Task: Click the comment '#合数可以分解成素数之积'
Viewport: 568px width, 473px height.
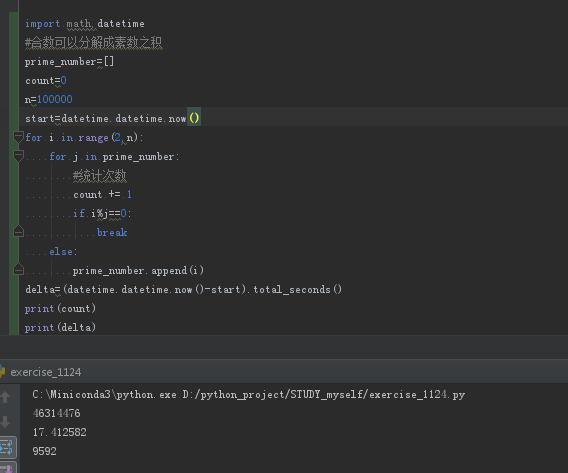Action: [93, 43]
